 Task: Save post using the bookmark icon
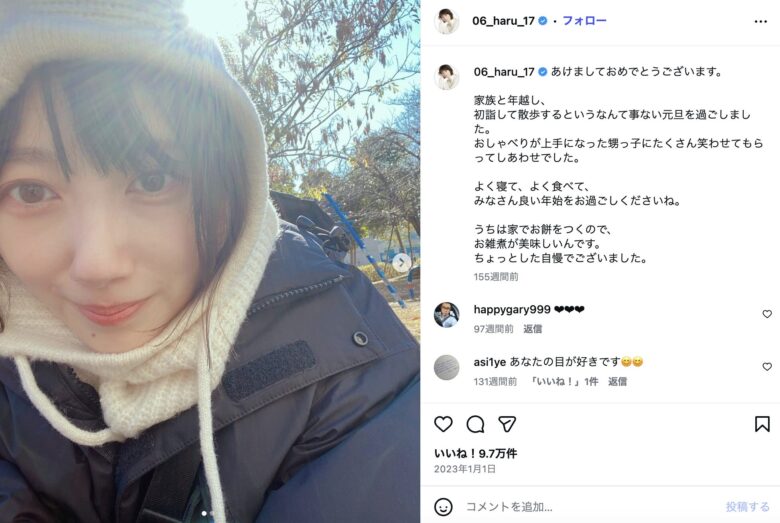(x=762, y=424)
